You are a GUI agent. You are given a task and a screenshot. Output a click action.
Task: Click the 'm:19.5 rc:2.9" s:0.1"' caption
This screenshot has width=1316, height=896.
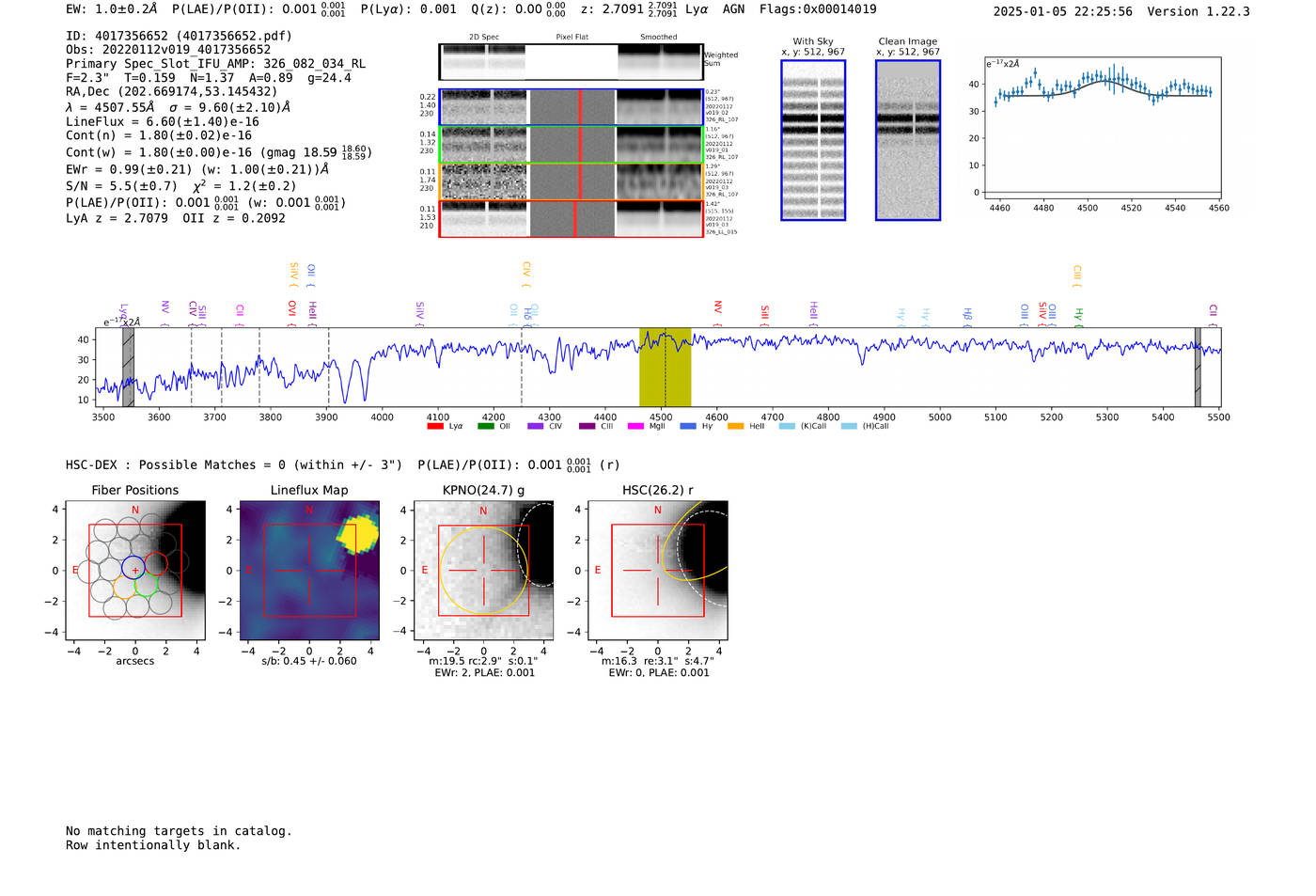click(483, 661)
